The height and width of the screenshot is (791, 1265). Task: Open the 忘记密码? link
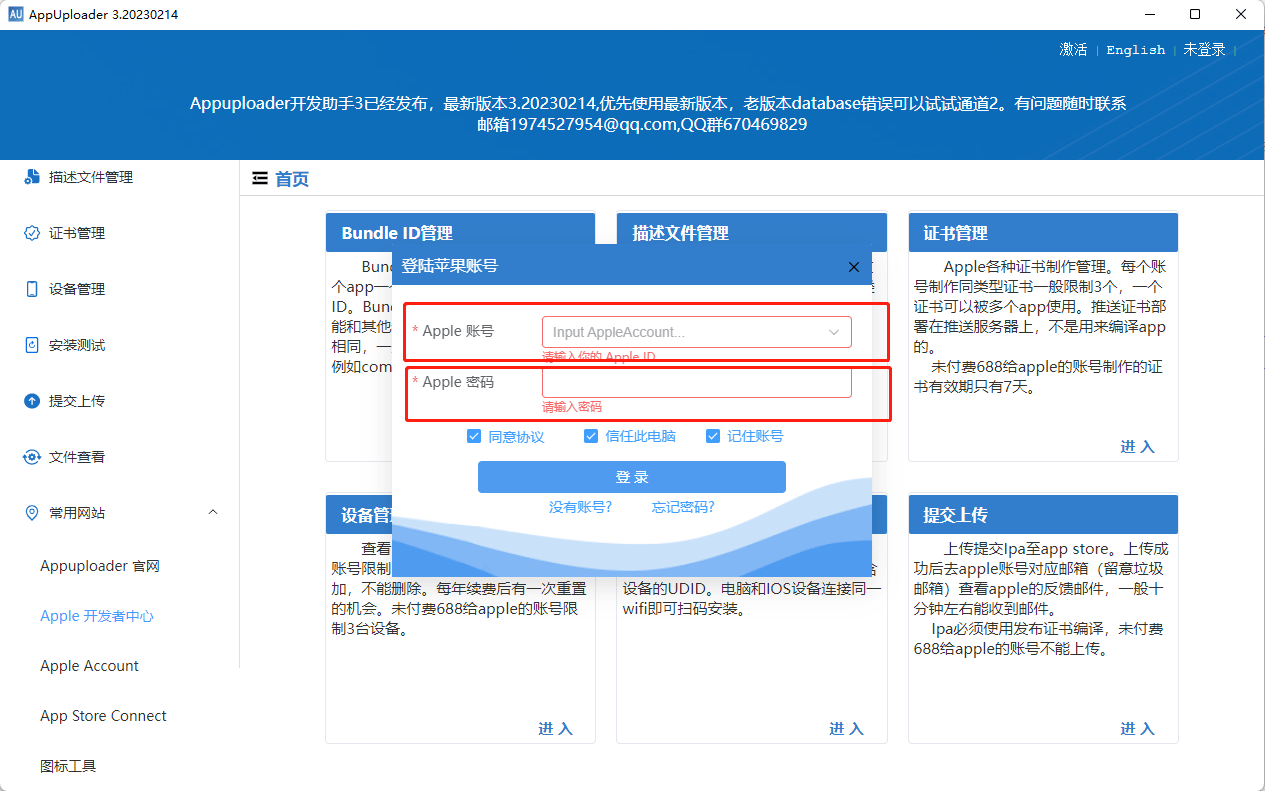pyautogui.click(x=683, y=507)
